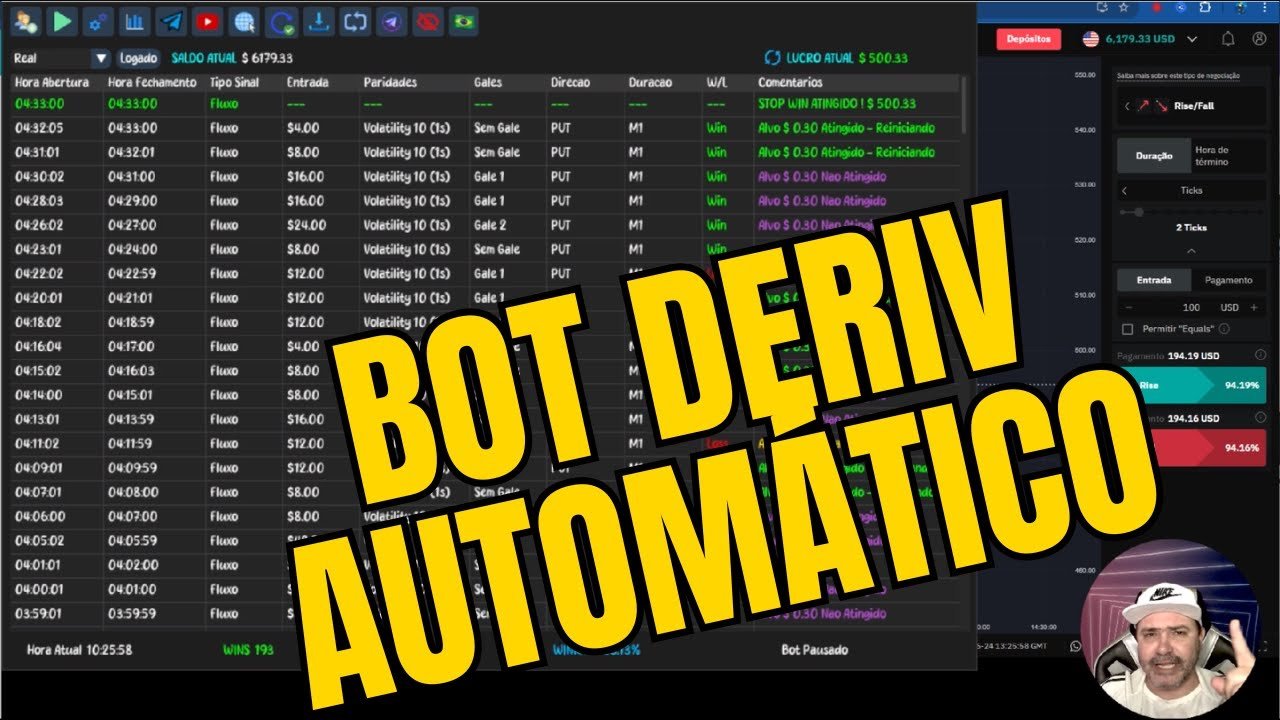Open the Deriv account profile icon

[1260, 39]
